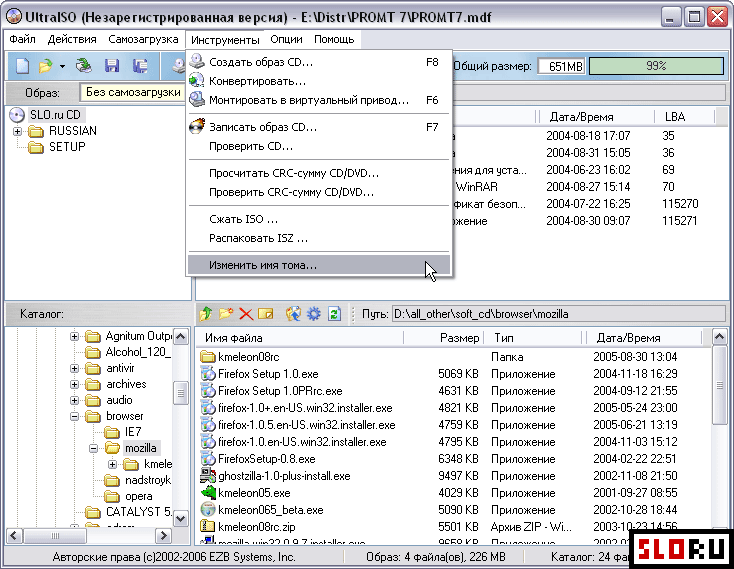Collapse the browser folder node
734x569 pixels.
pos(74,416)
